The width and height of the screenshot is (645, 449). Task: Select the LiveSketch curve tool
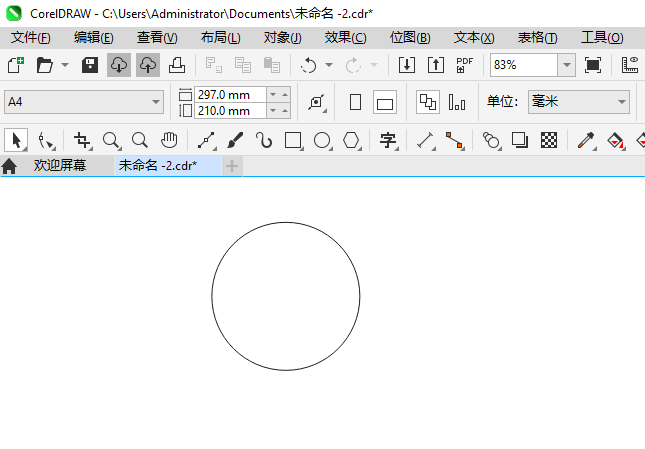click(264, 141)
